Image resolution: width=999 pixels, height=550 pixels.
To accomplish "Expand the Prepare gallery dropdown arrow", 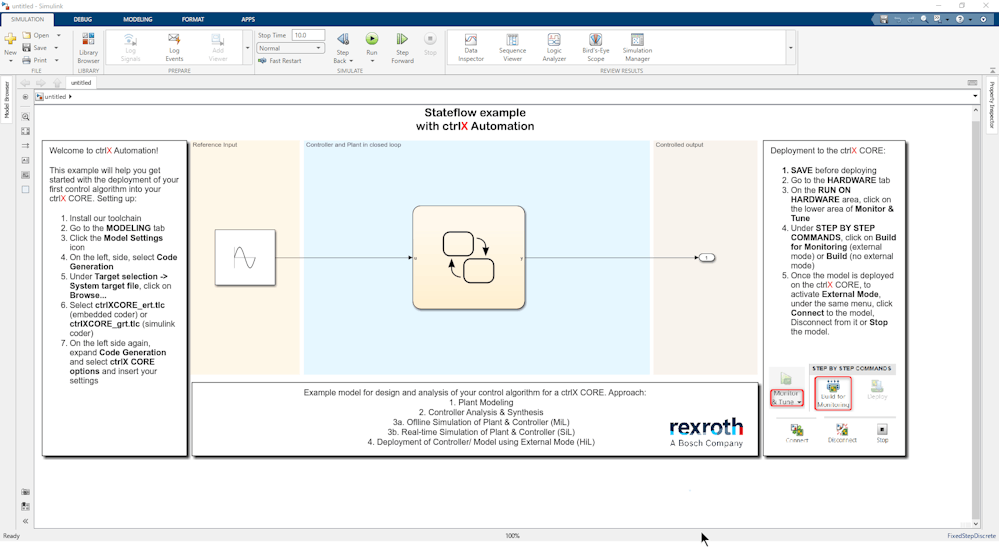I will pyautogui.click(x=247, y=48).
